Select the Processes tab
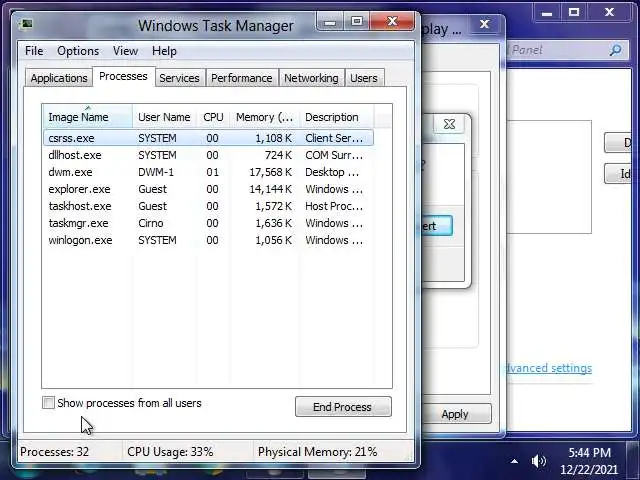The height and width of the screenshot is (480, 640). coord(123,76)
